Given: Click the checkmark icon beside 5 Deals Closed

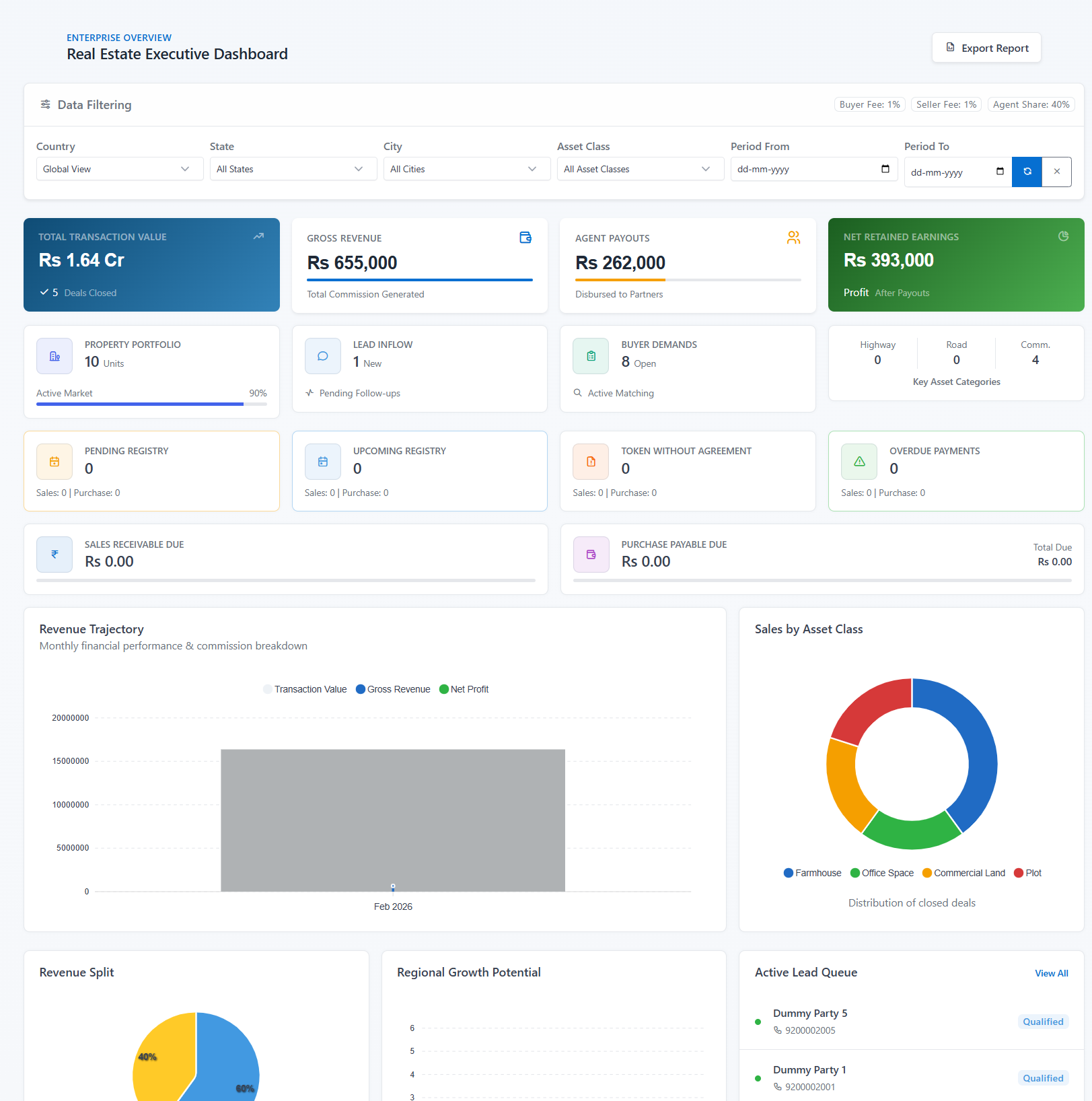Looking at the screenshot, I should (x=44, y=292).
